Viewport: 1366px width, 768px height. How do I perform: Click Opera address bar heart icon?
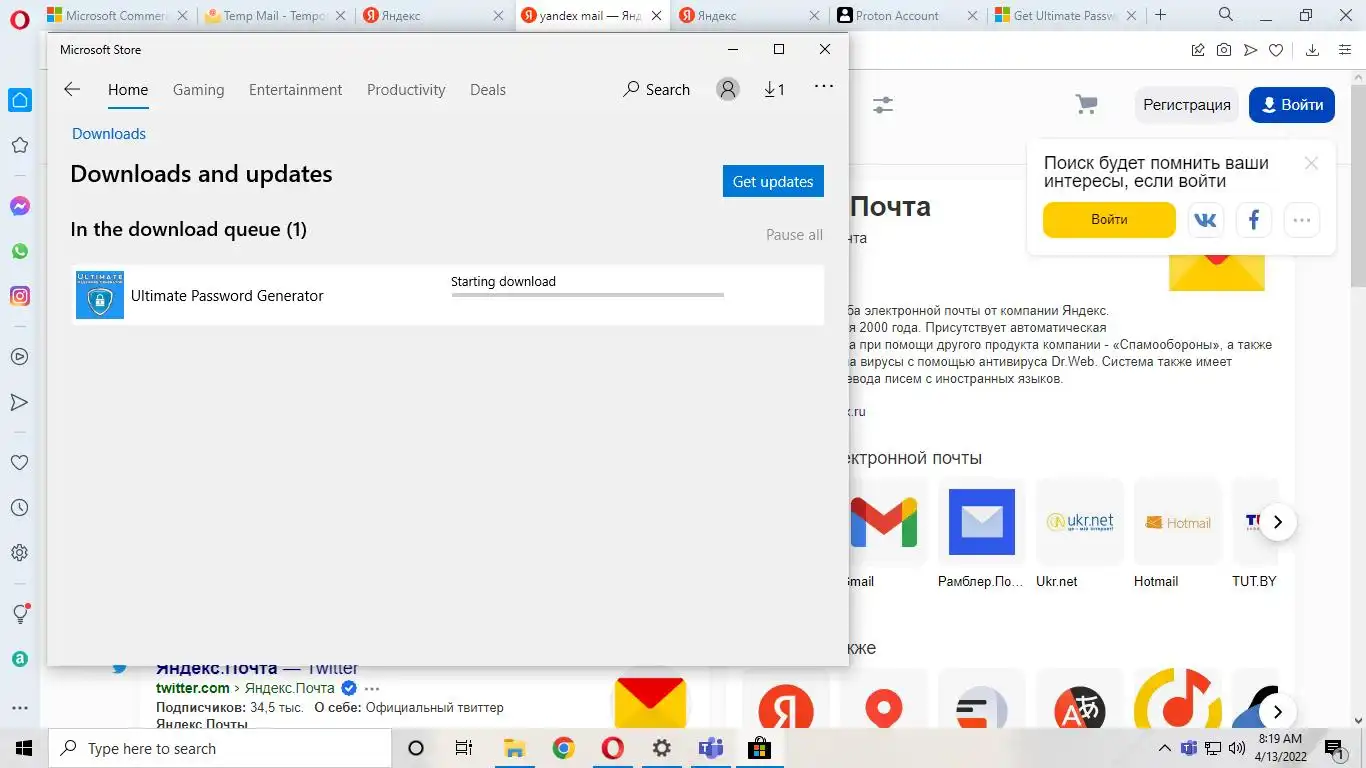pyautogui.click(x=1276, y=50)
